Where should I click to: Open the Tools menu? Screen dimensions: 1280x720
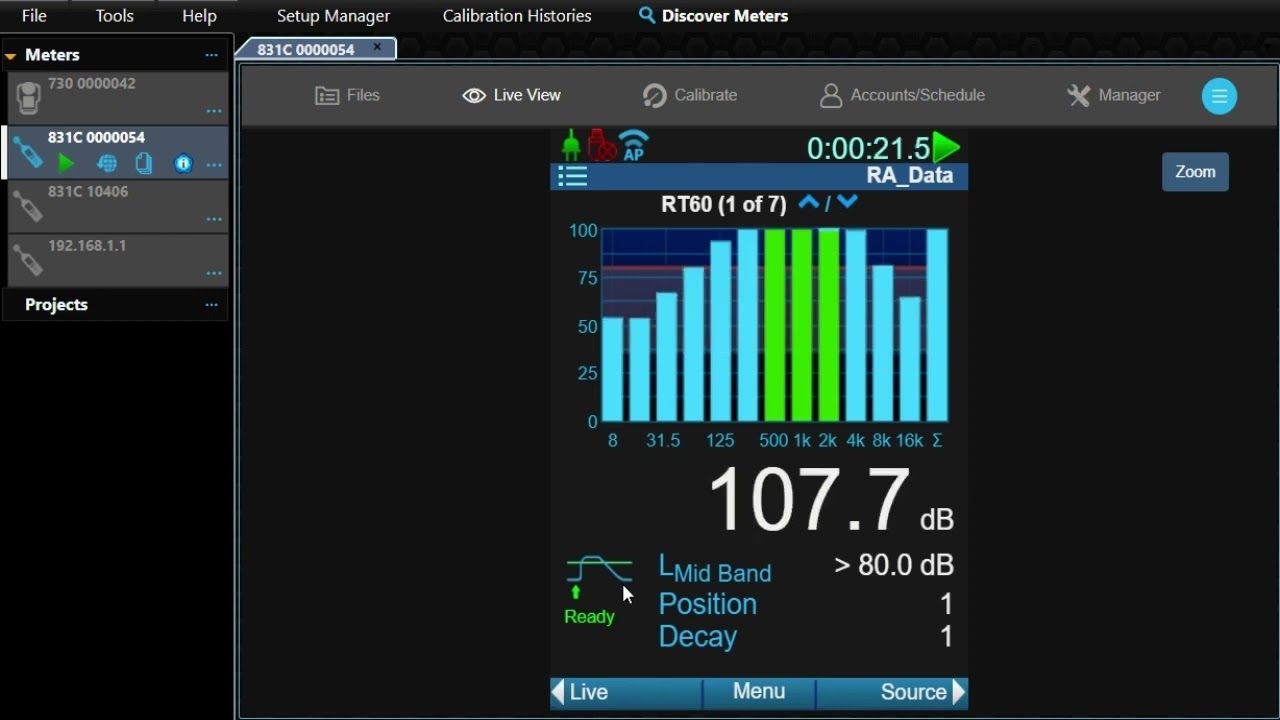pyautogui.click(x=114, y=16)
